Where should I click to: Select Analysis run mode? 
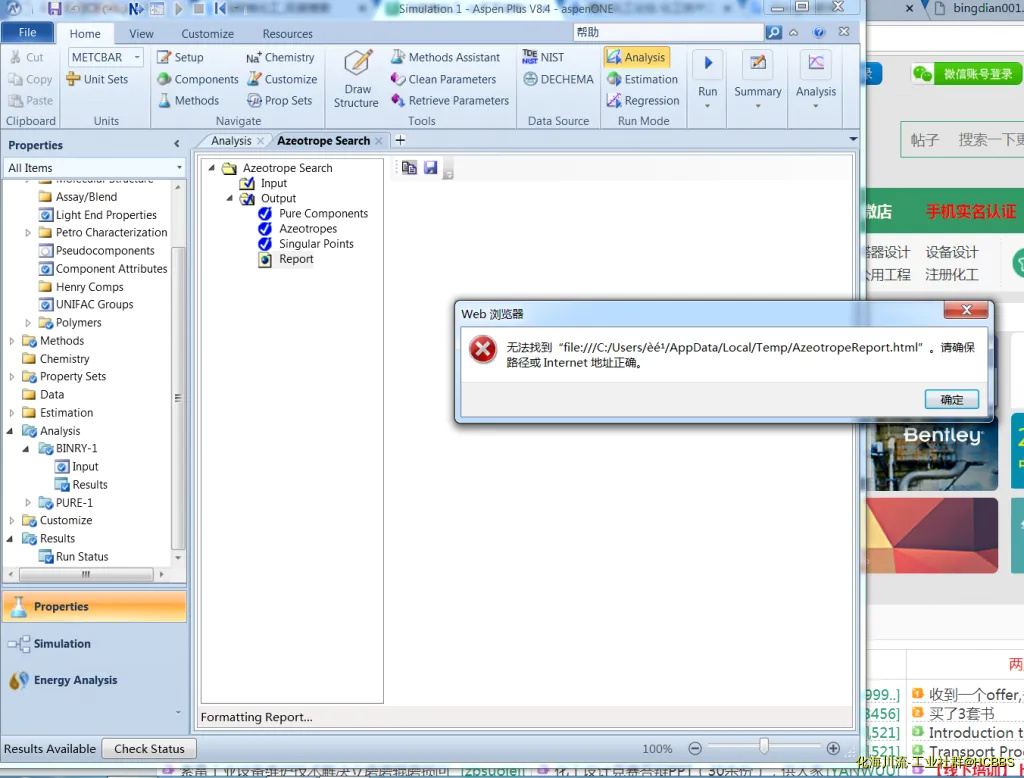click(x=636, y=57)
